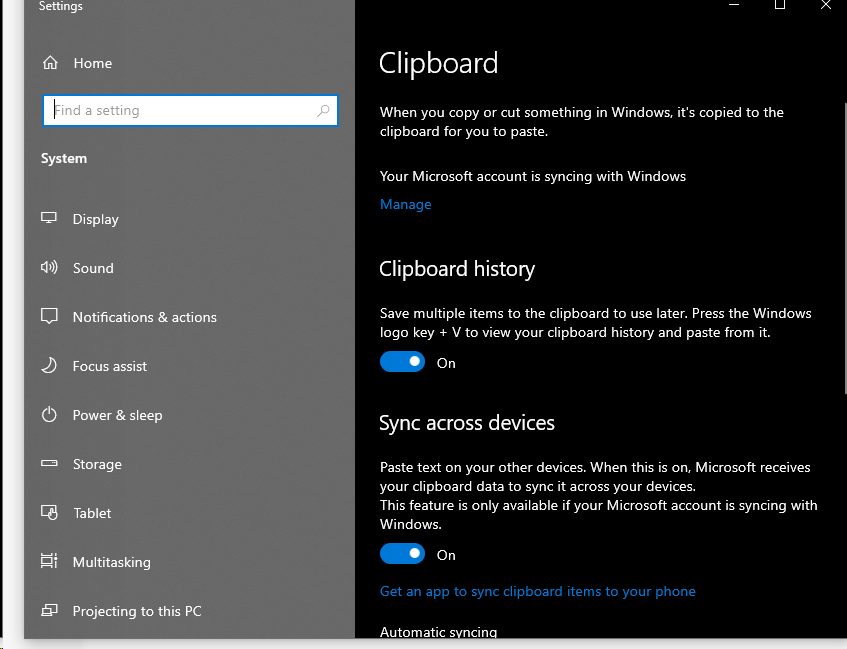Click the magnifier search icon

point(323,111)
